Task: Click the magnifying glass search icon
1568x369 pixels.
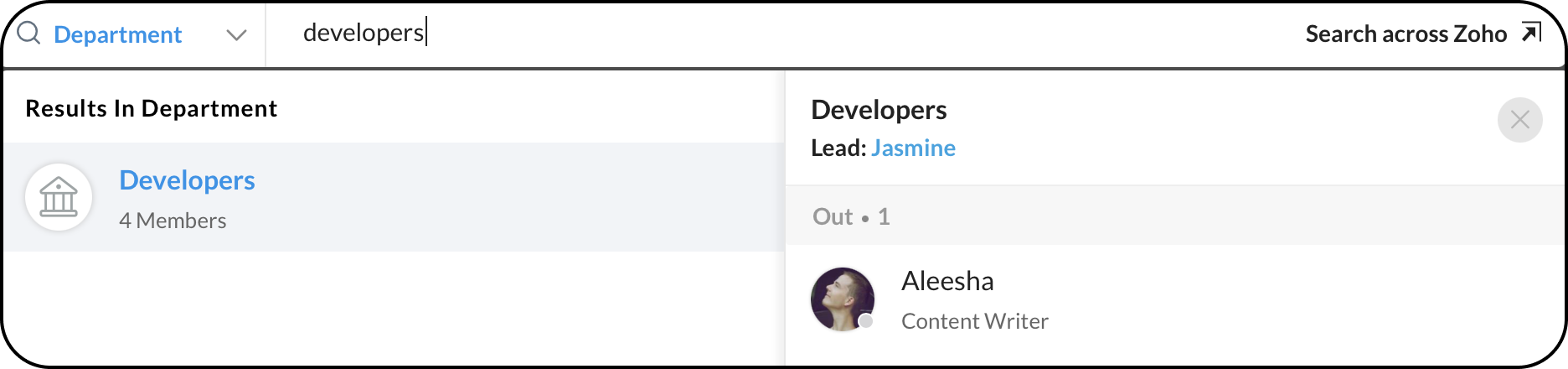Action: [28, 34]
